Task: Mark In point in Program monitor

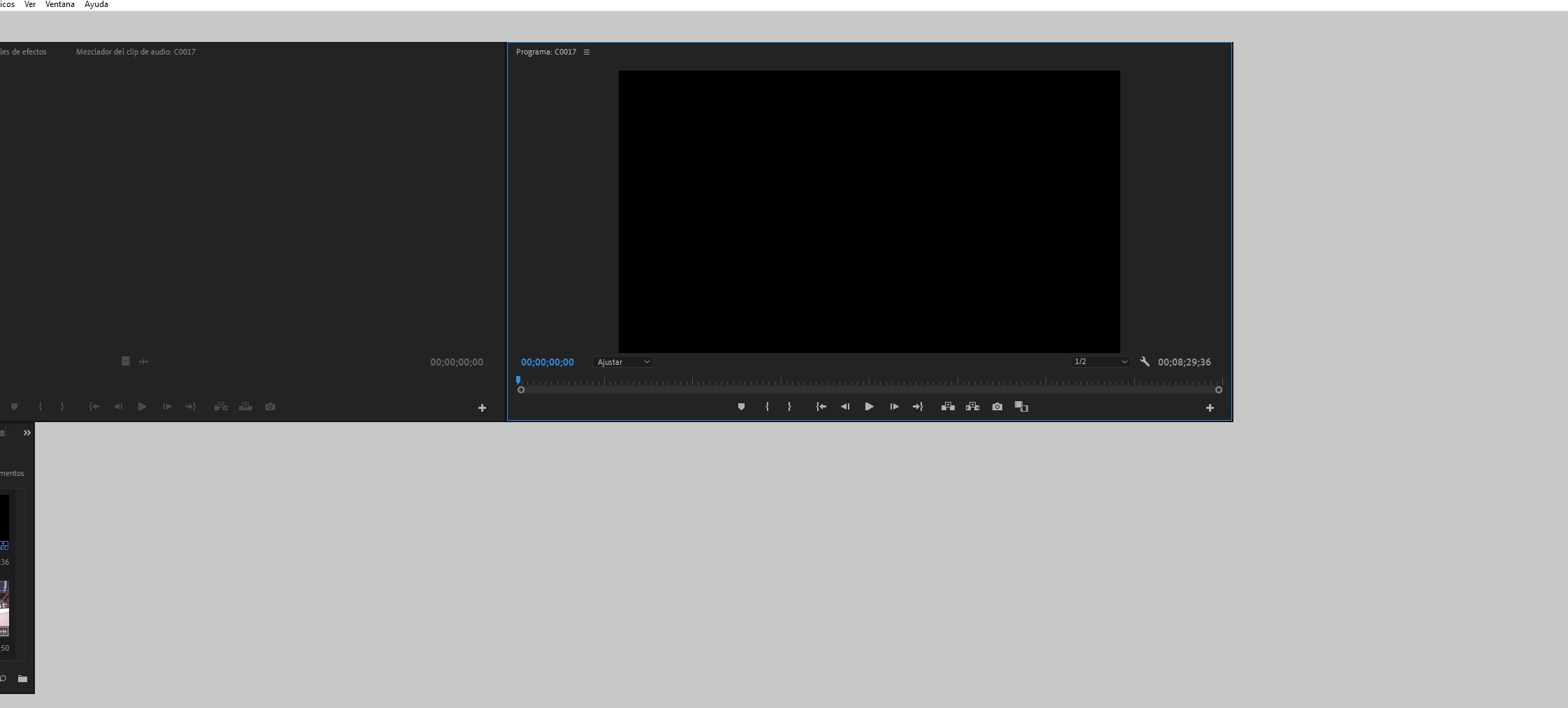Action: 767,407
